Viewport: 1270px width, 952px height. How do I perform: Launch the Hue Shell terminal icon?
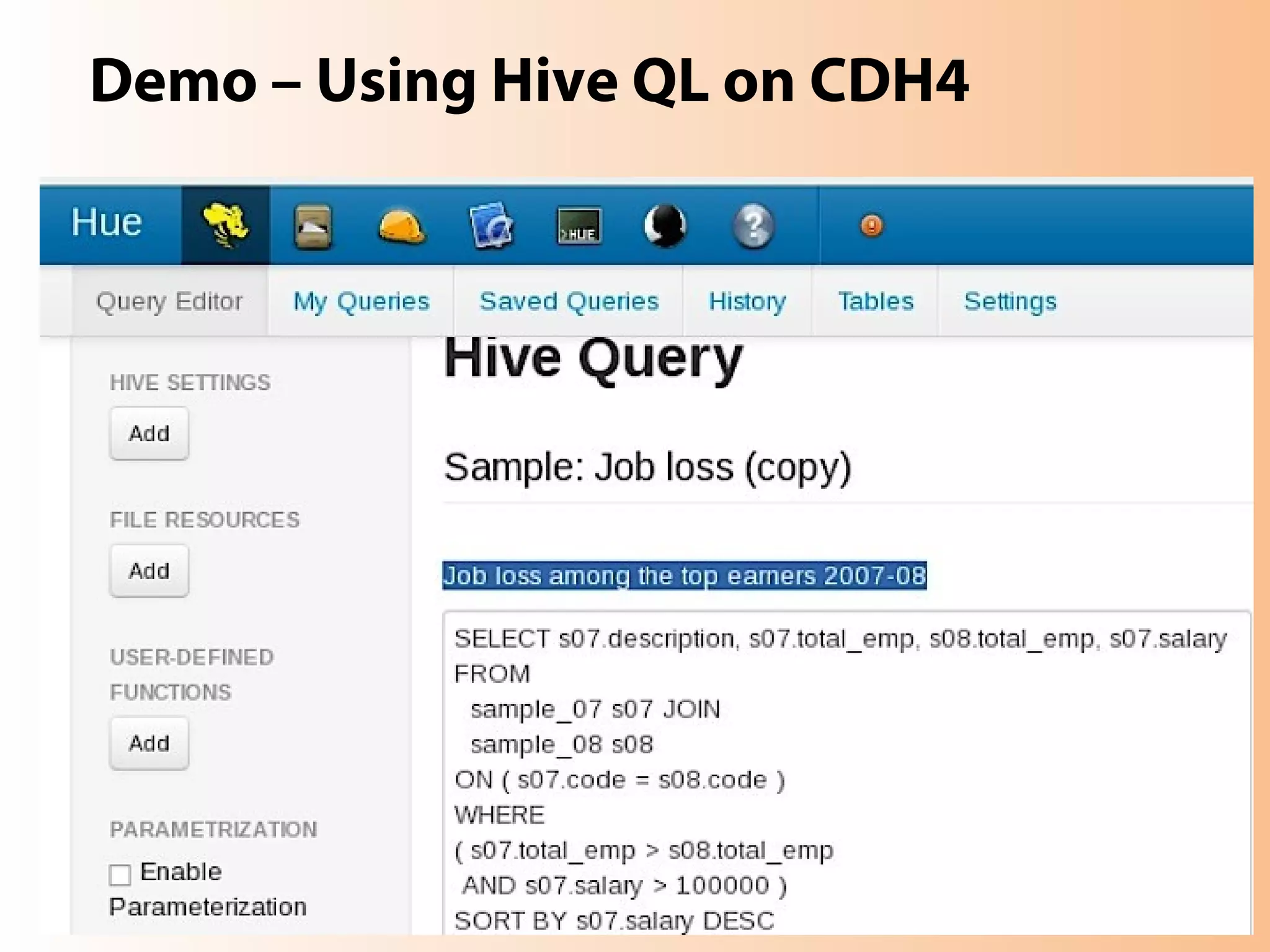tap(579, 227)
